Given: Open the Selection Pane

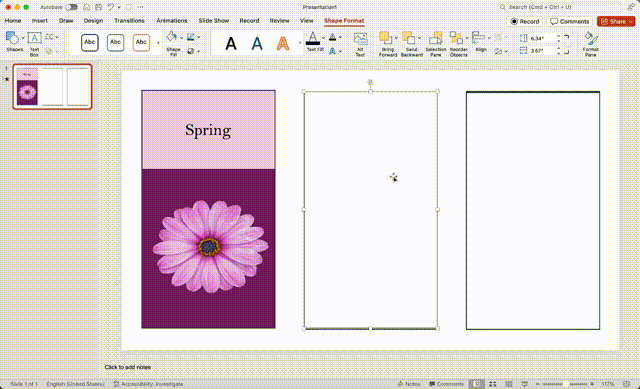Looking at the screenshot, I should pos(436,44).
